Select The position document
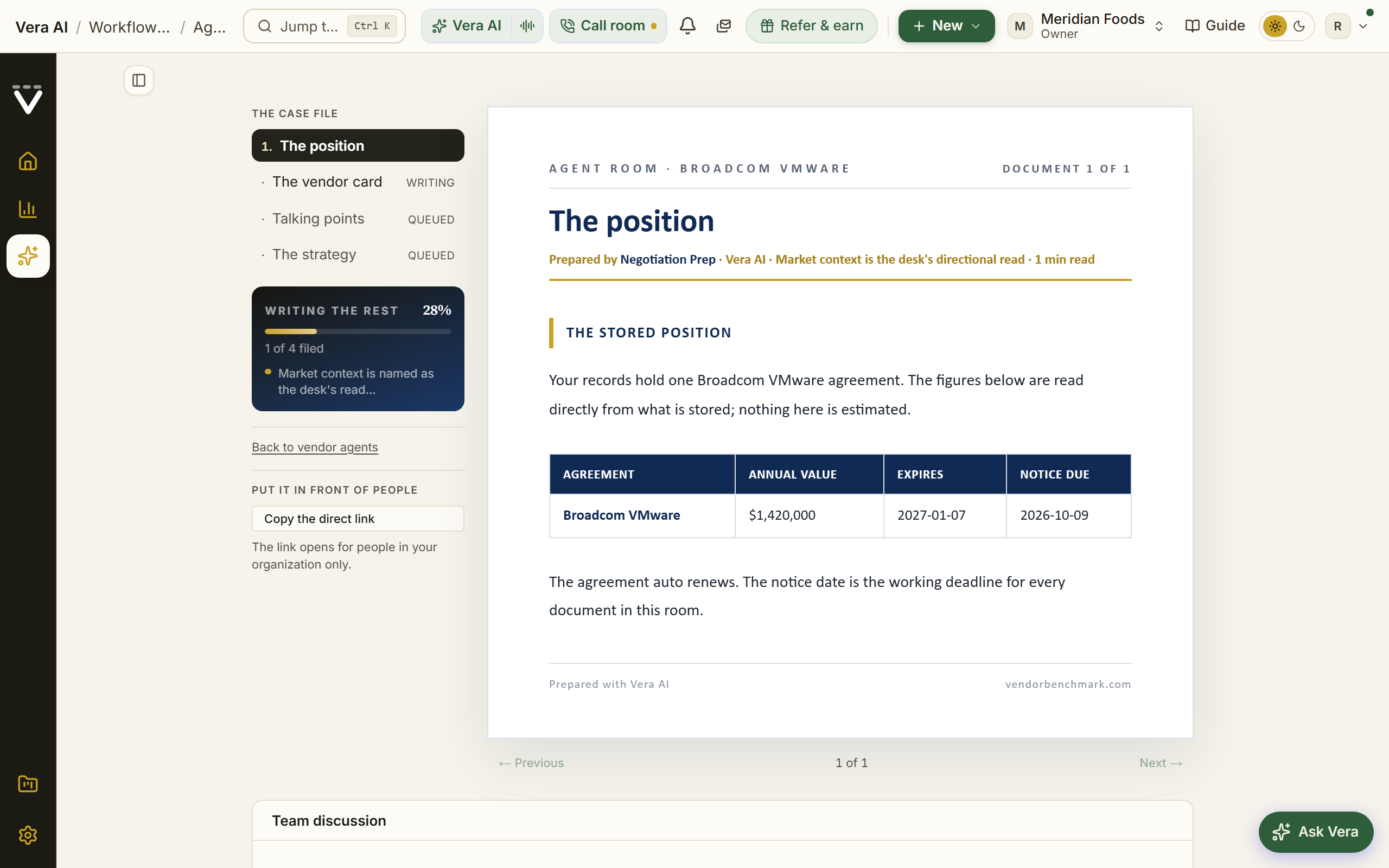Screen dimensions: 1389x868 pyautogui.click(x=358, y=146)
